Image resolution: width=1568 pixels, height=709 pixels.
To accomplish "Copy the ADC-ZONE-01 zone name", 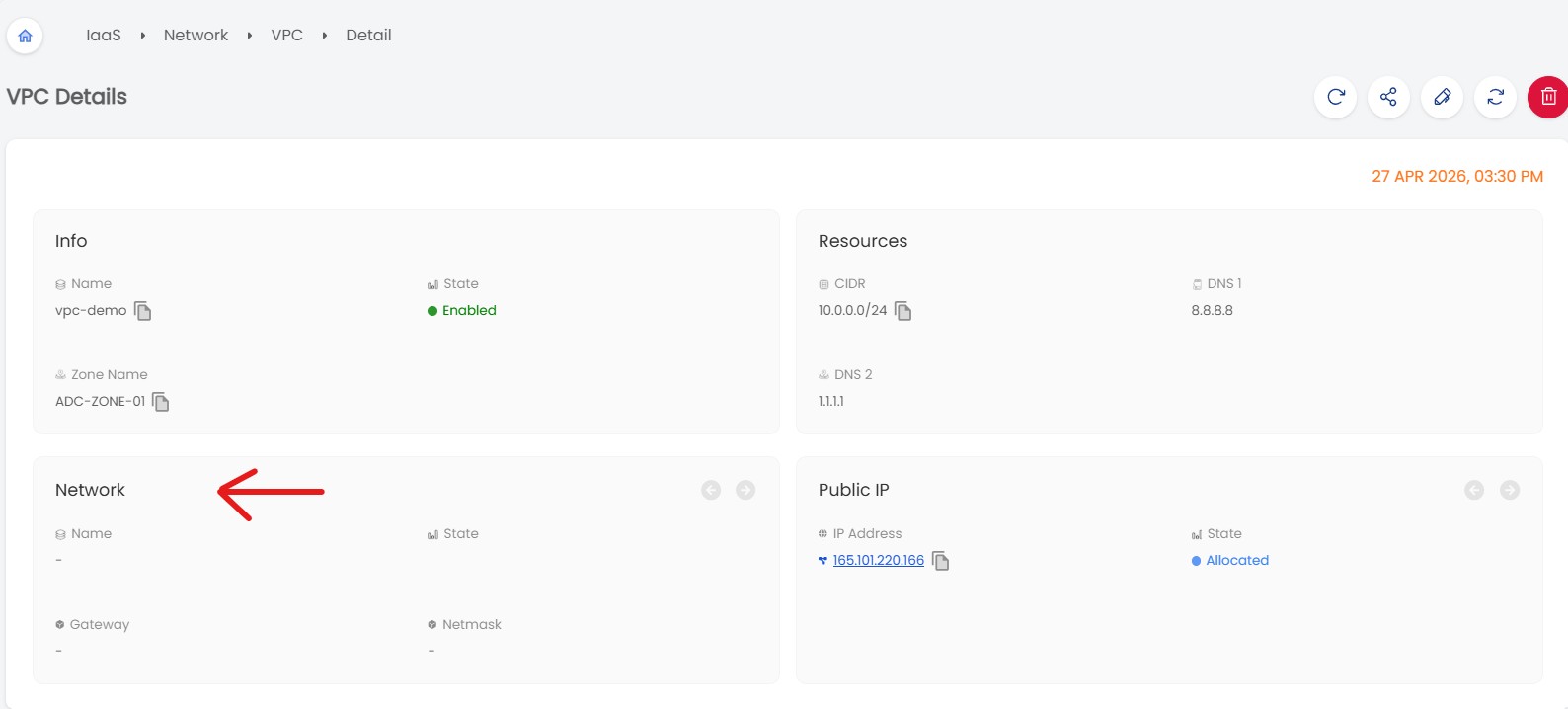I will click(161, 402).
